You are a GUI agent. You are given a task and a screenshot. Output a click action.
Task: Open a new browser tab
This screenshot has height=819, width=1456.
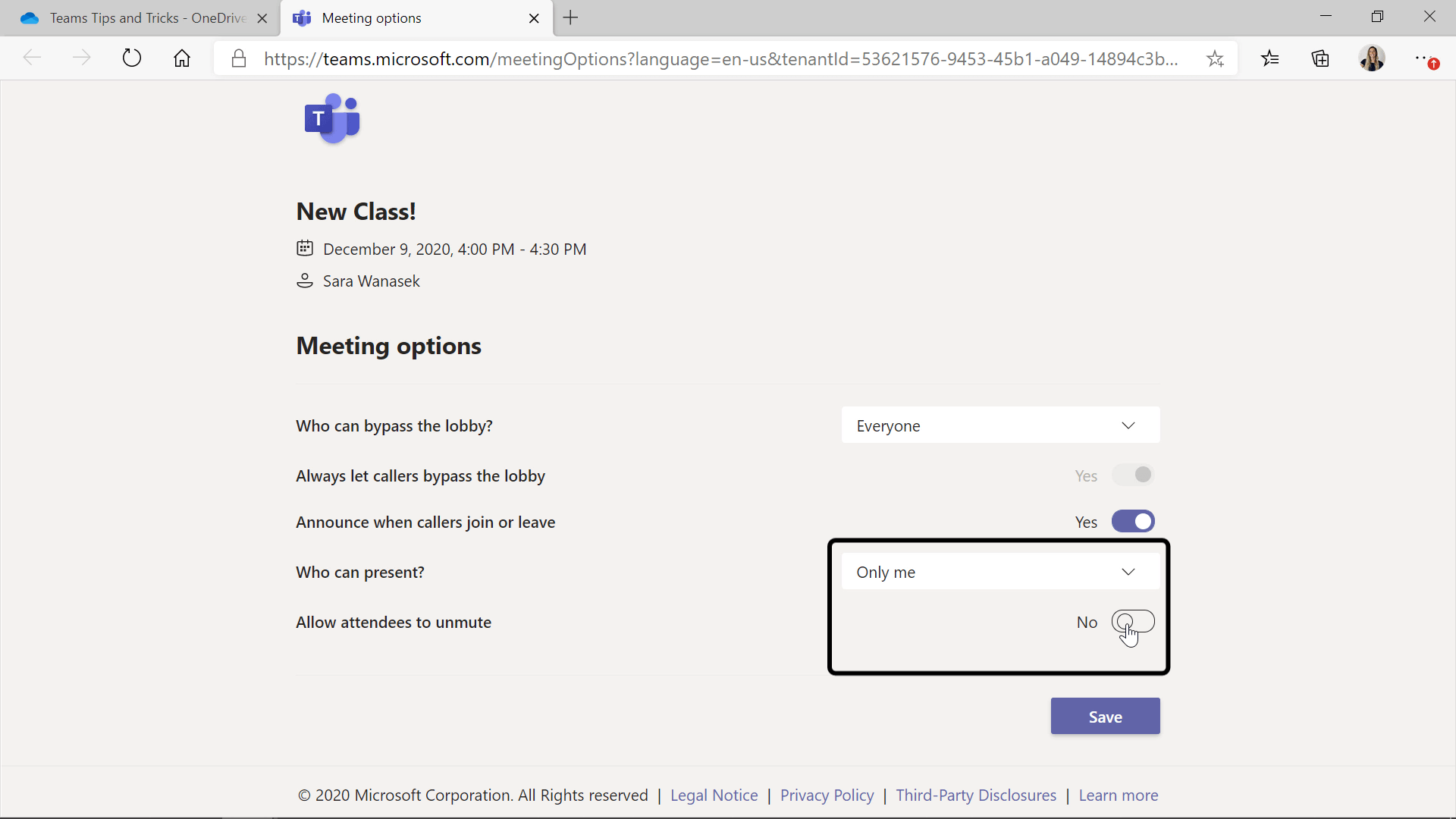pos(570,18)
